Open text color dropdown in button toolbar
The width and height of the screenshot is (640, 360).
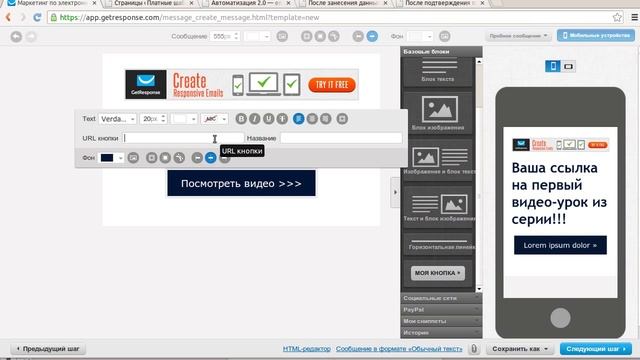193,119
